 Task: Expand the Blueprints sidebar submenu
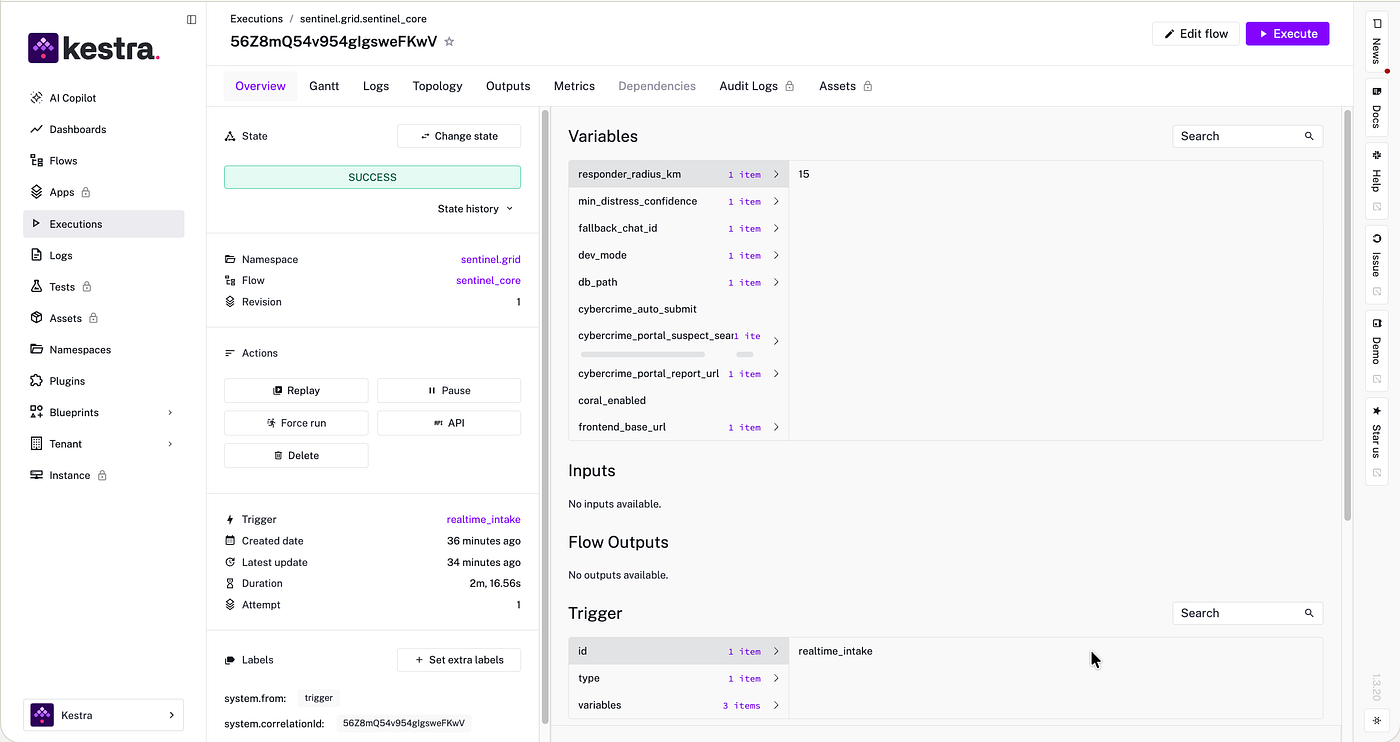click(x=170, y=413)
